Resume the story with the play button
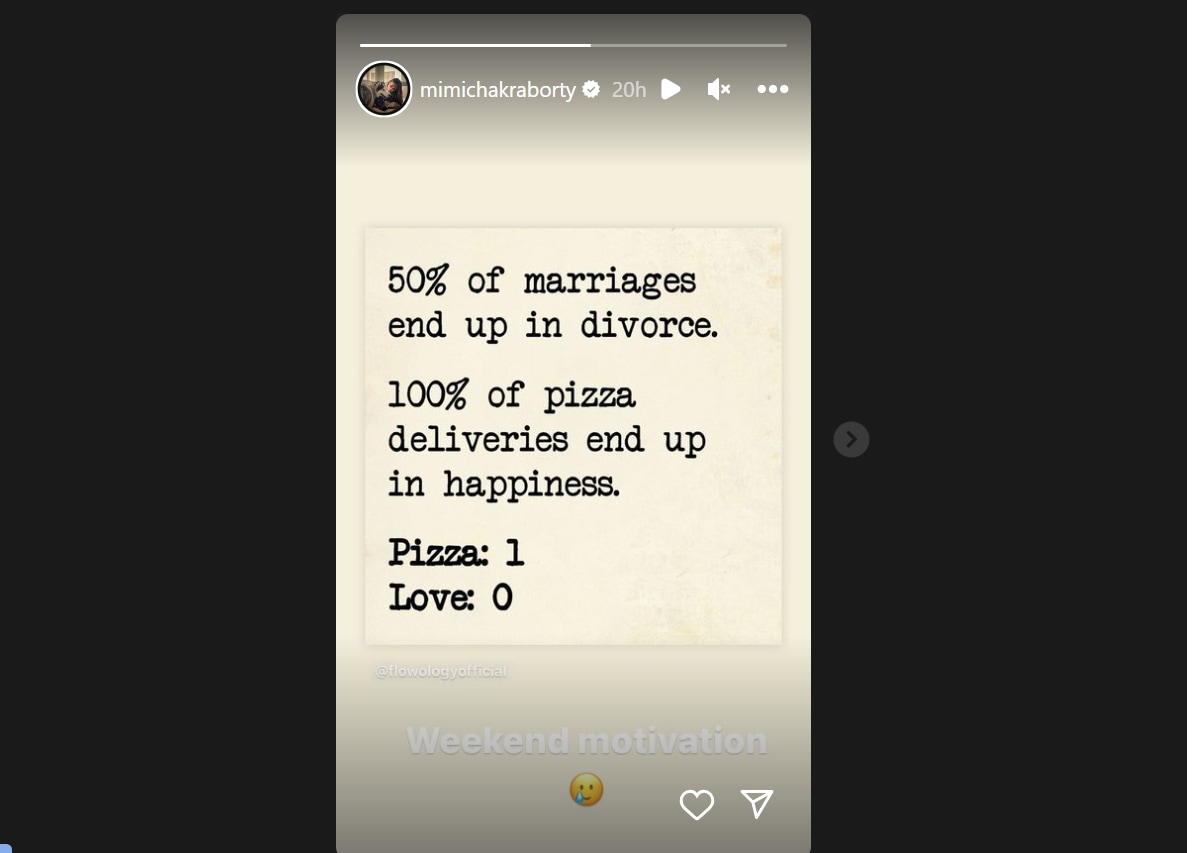Screen dimensions: 1200x853 click(671, 89)
